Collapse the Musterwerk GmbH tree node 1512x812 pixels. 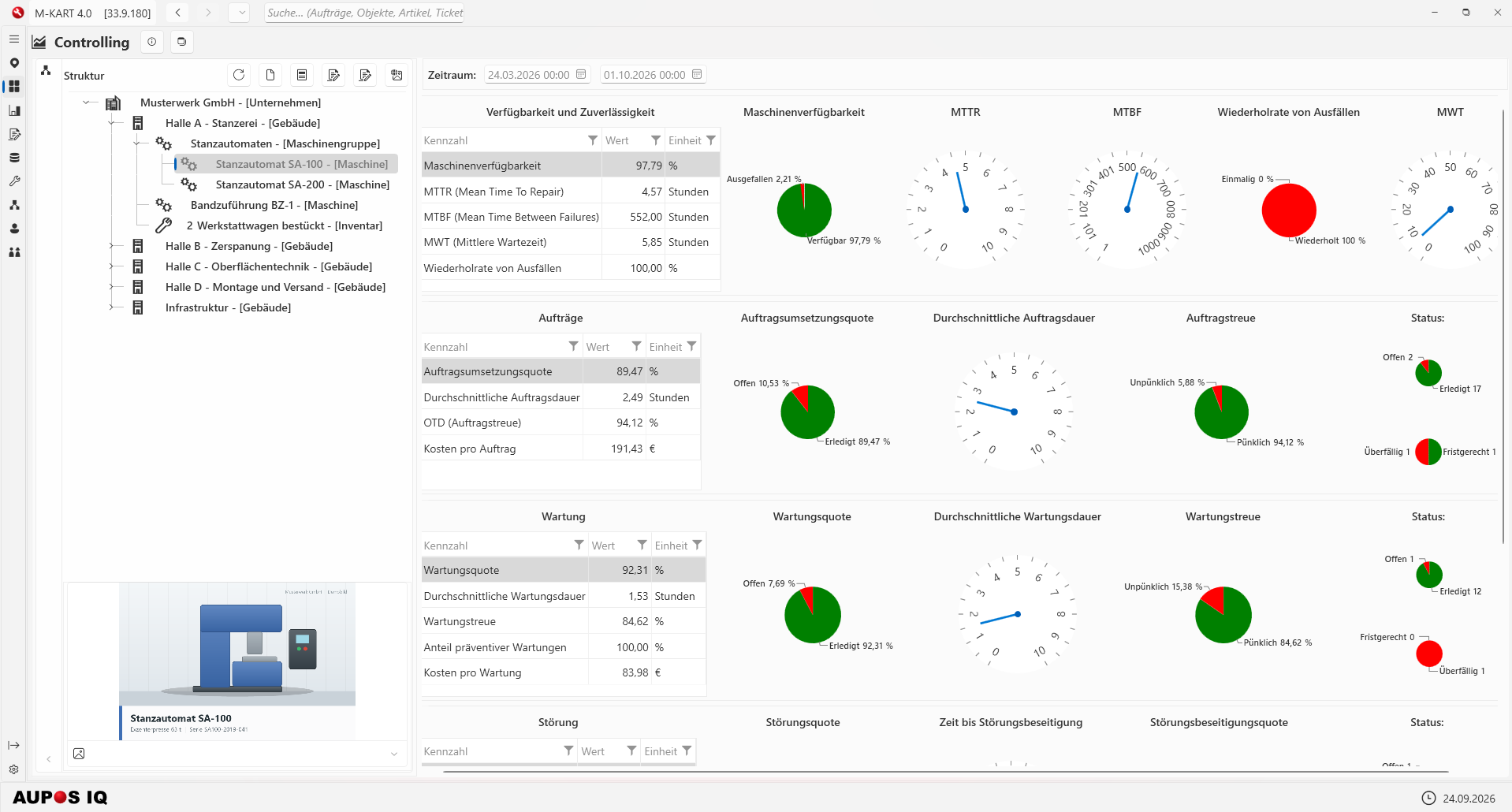coord(87,102)
